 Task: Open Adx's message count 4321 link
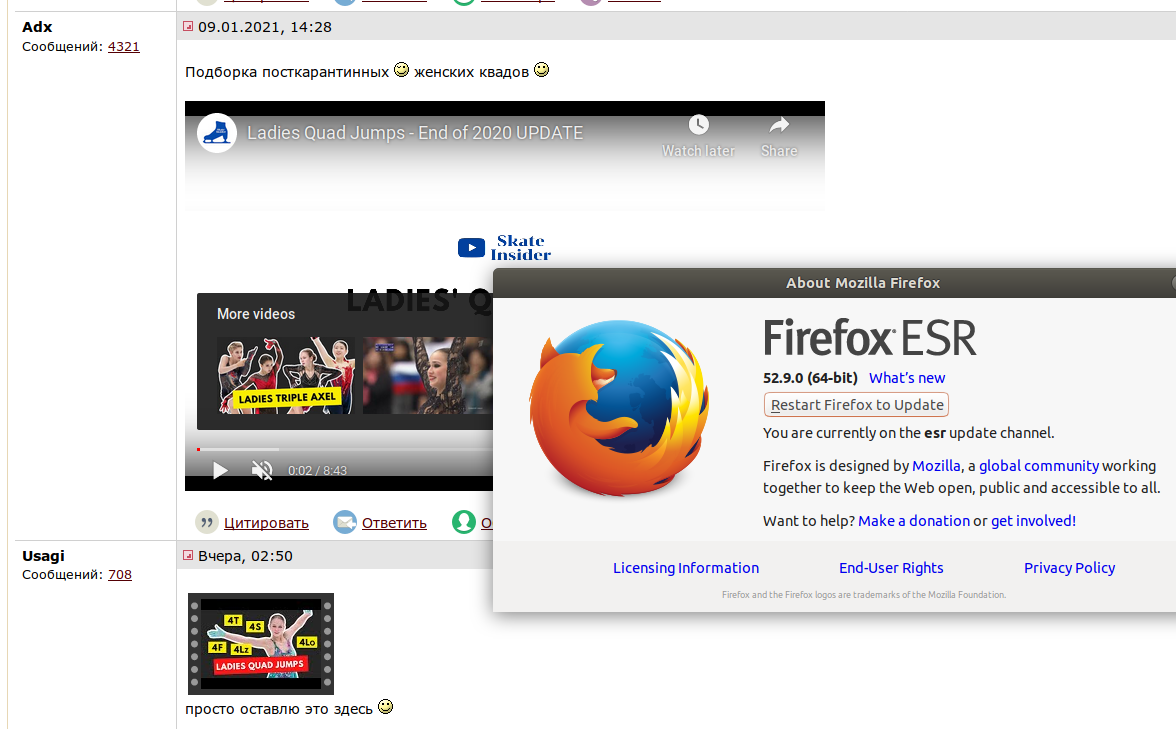click(x=124, y=46)
